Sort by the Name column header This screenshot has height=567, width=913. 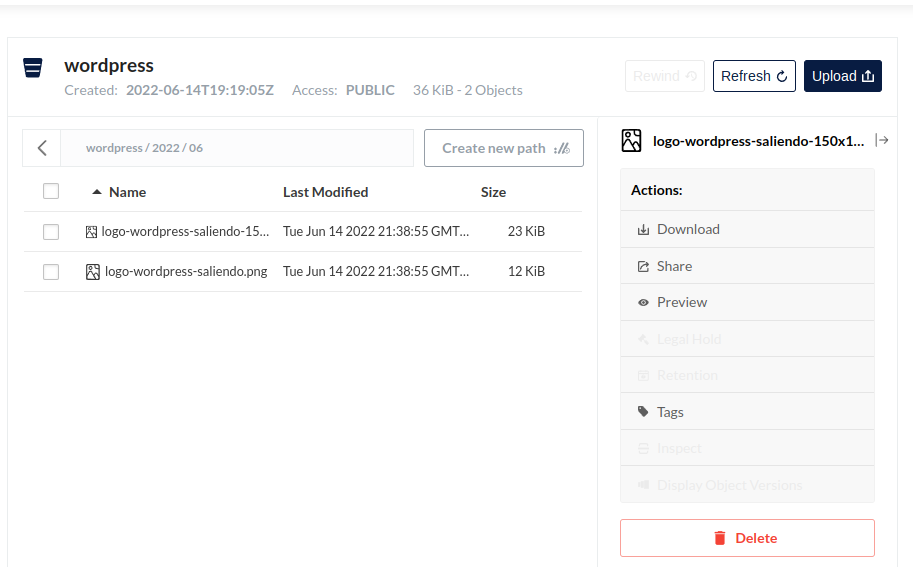(128, 192)
